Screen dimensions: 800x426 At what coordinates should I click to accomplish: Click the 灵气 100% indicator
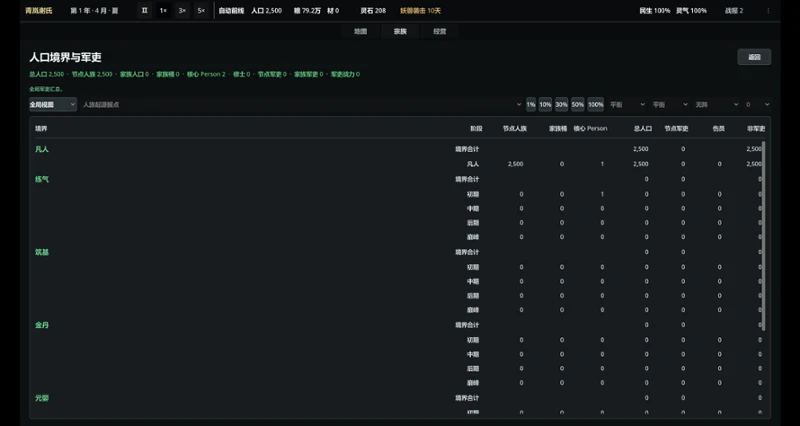coord(691,10)
